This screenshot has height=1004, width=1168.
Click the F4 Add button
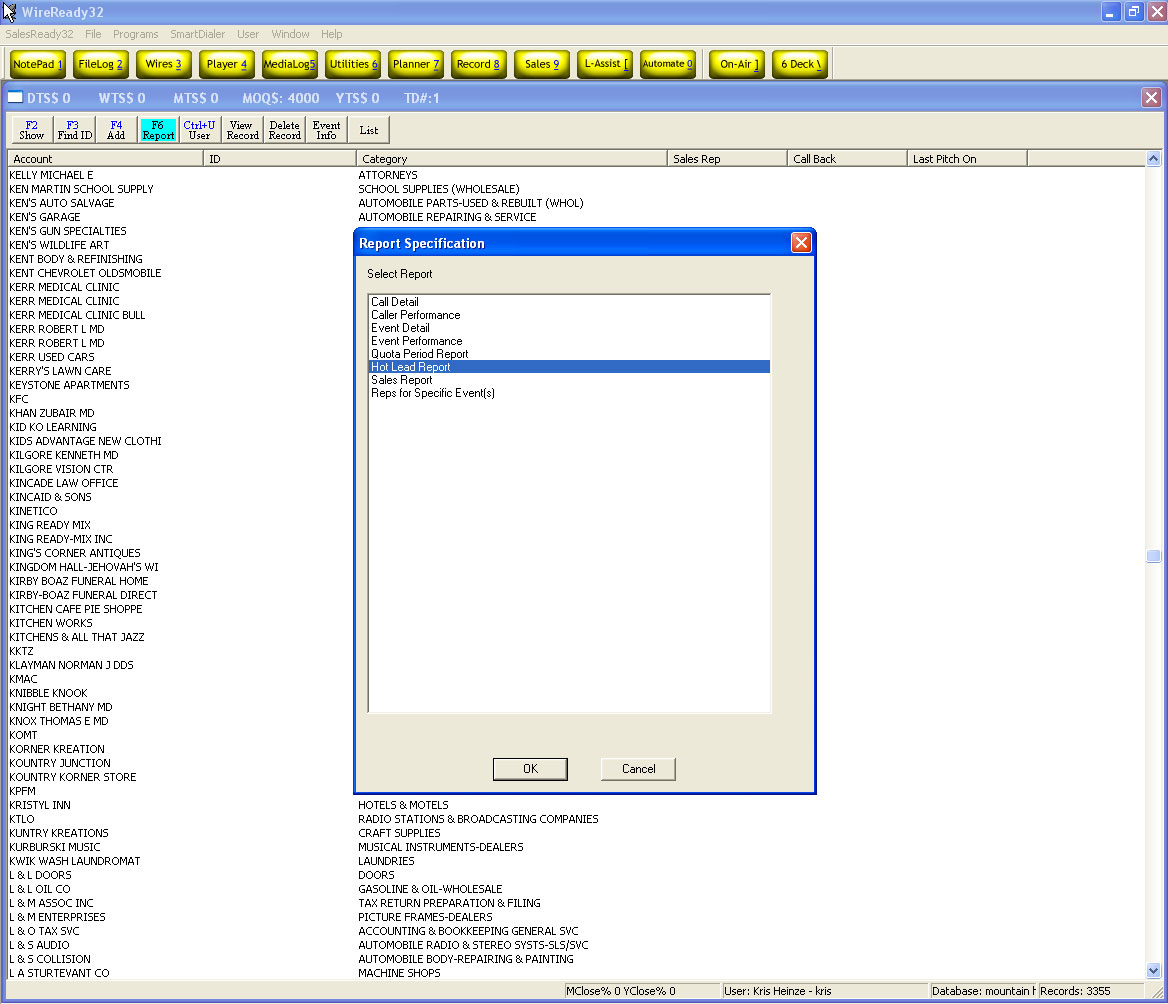pos(116,130)
